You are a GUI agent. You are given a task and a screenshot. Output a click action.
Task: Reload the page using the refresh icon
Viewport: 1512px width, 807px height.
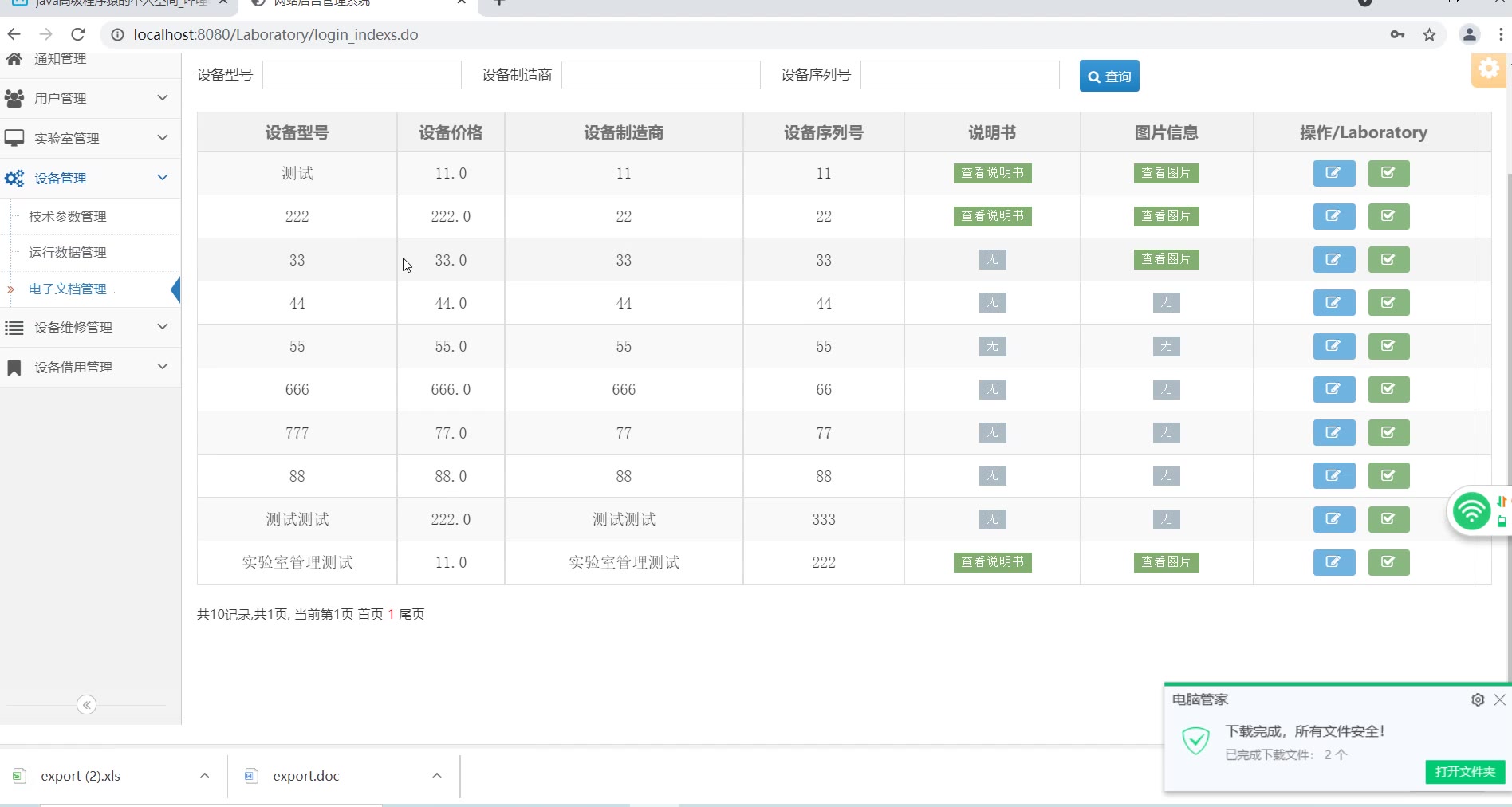pos(77,34)
